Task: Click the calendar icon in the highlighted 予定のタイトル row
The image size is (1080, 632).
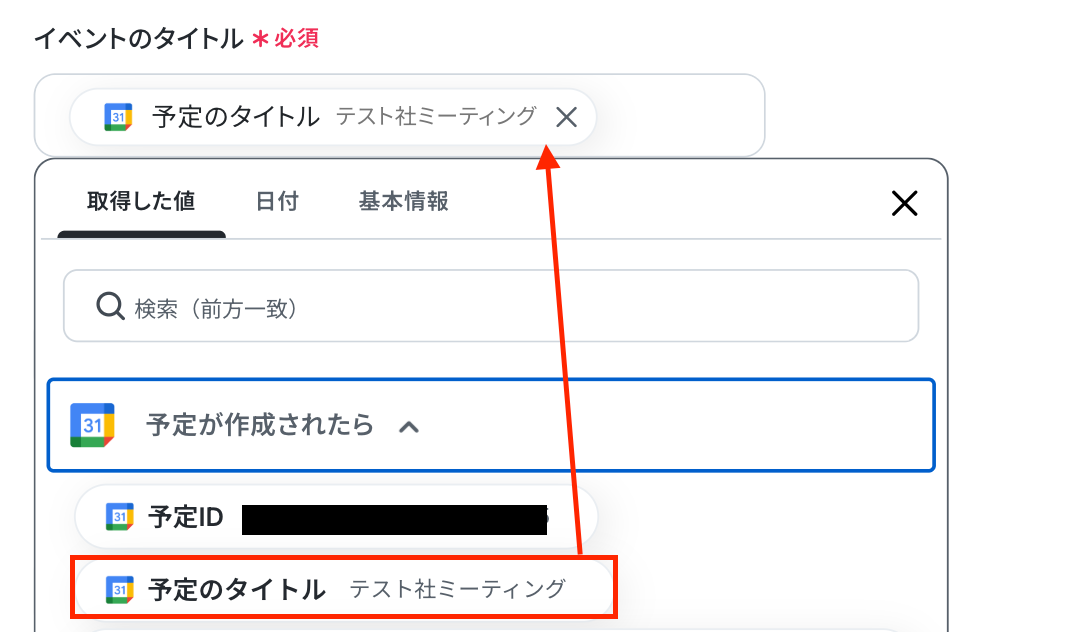Action: point(119,590)
